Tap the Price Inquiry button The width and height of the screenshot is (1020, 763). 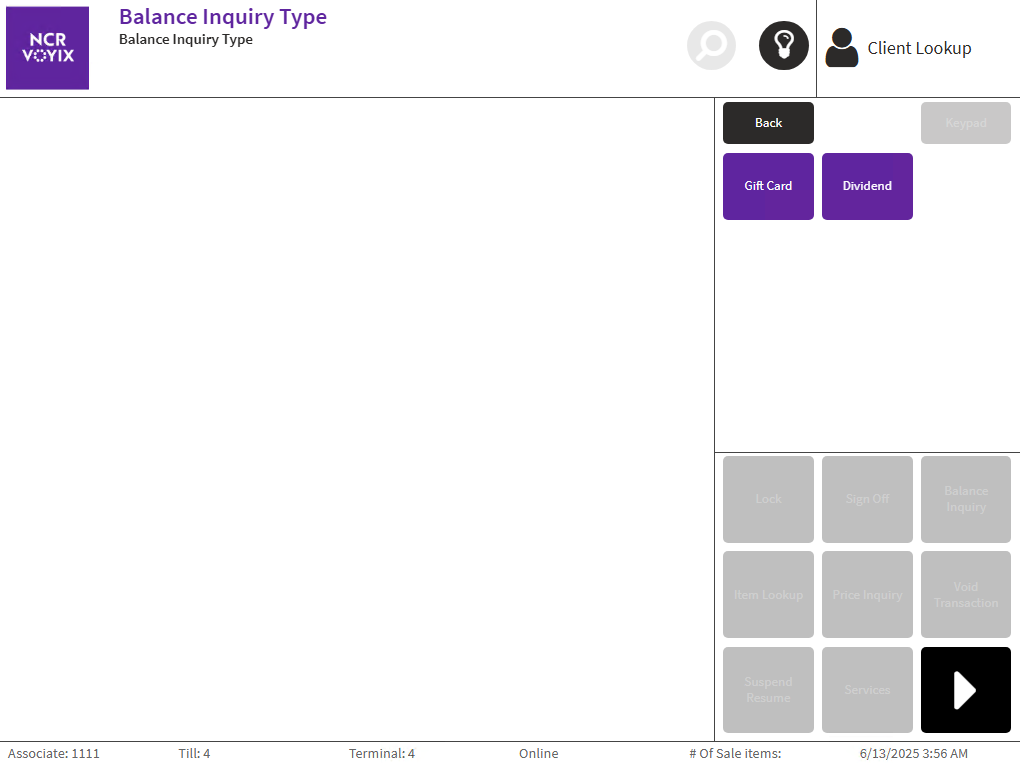(867, 595)
